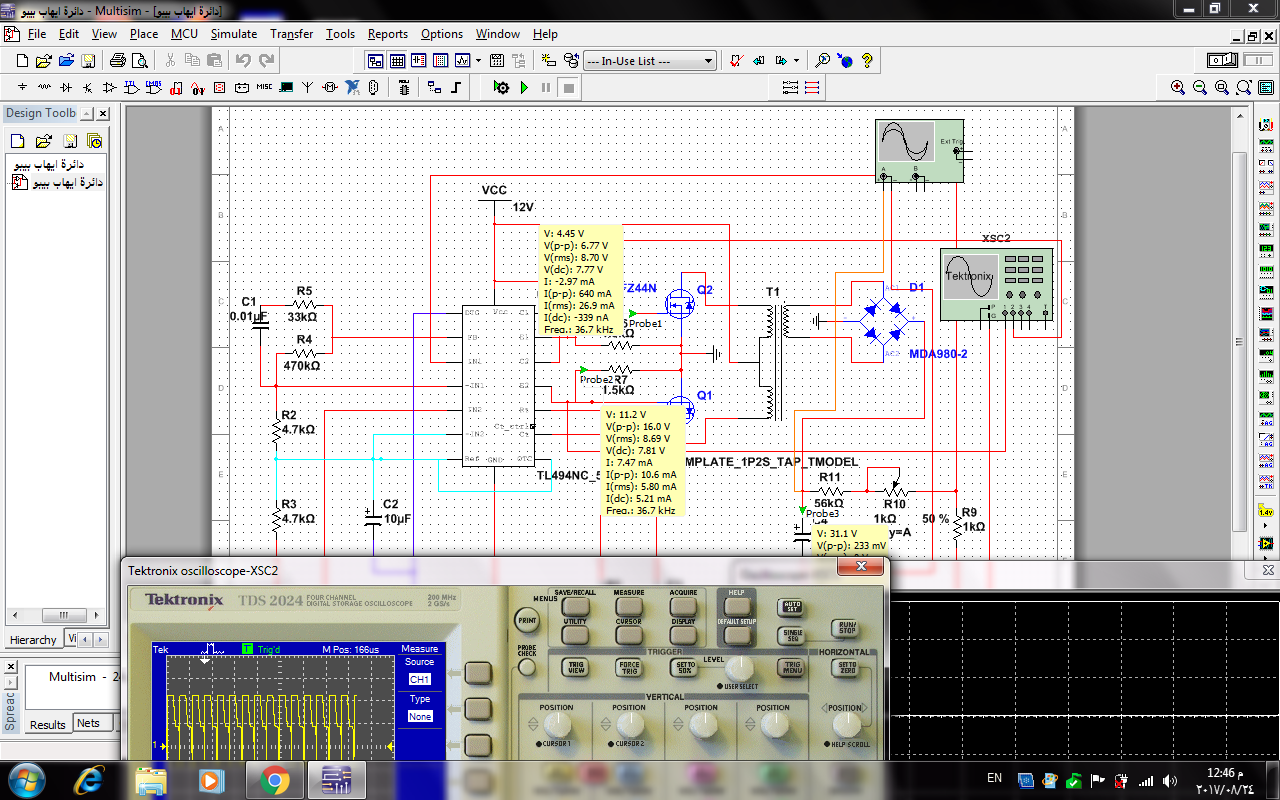1280x800 pixels.
Task: Undo the last action
Action: [x=243, y=61]
